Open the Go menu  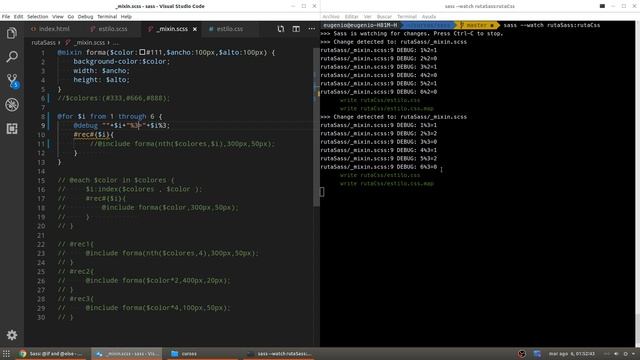[71, 17]
